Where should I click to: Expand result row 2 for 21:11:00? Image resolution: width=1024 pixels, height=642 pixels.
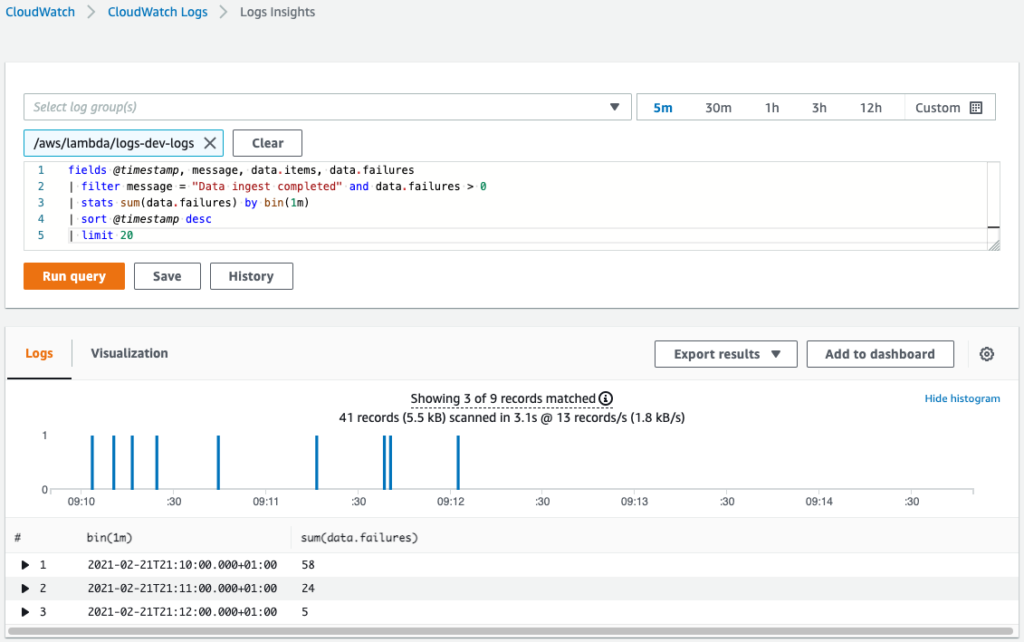(25, 588)
